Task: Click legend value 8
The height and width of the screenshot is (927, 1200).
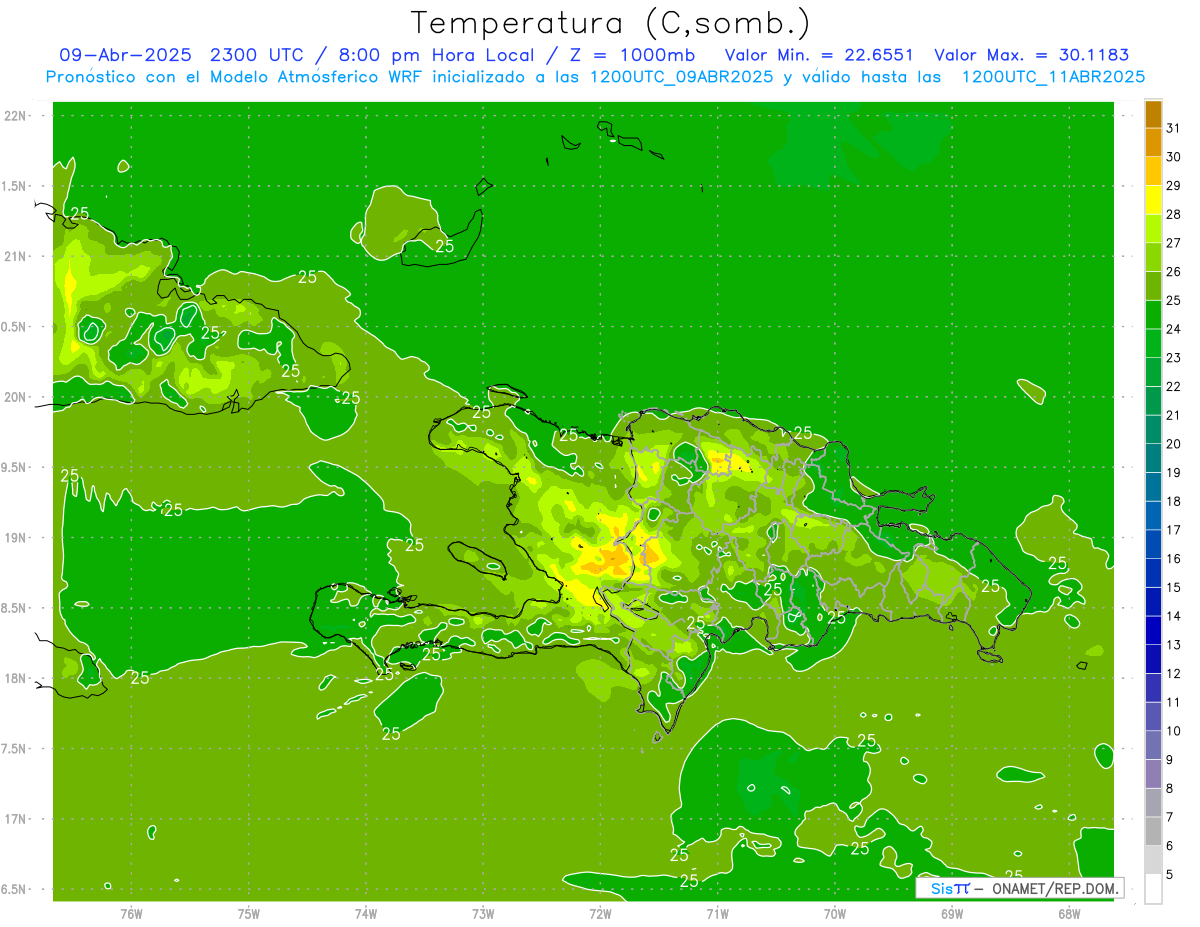Action: (1170, 788)
